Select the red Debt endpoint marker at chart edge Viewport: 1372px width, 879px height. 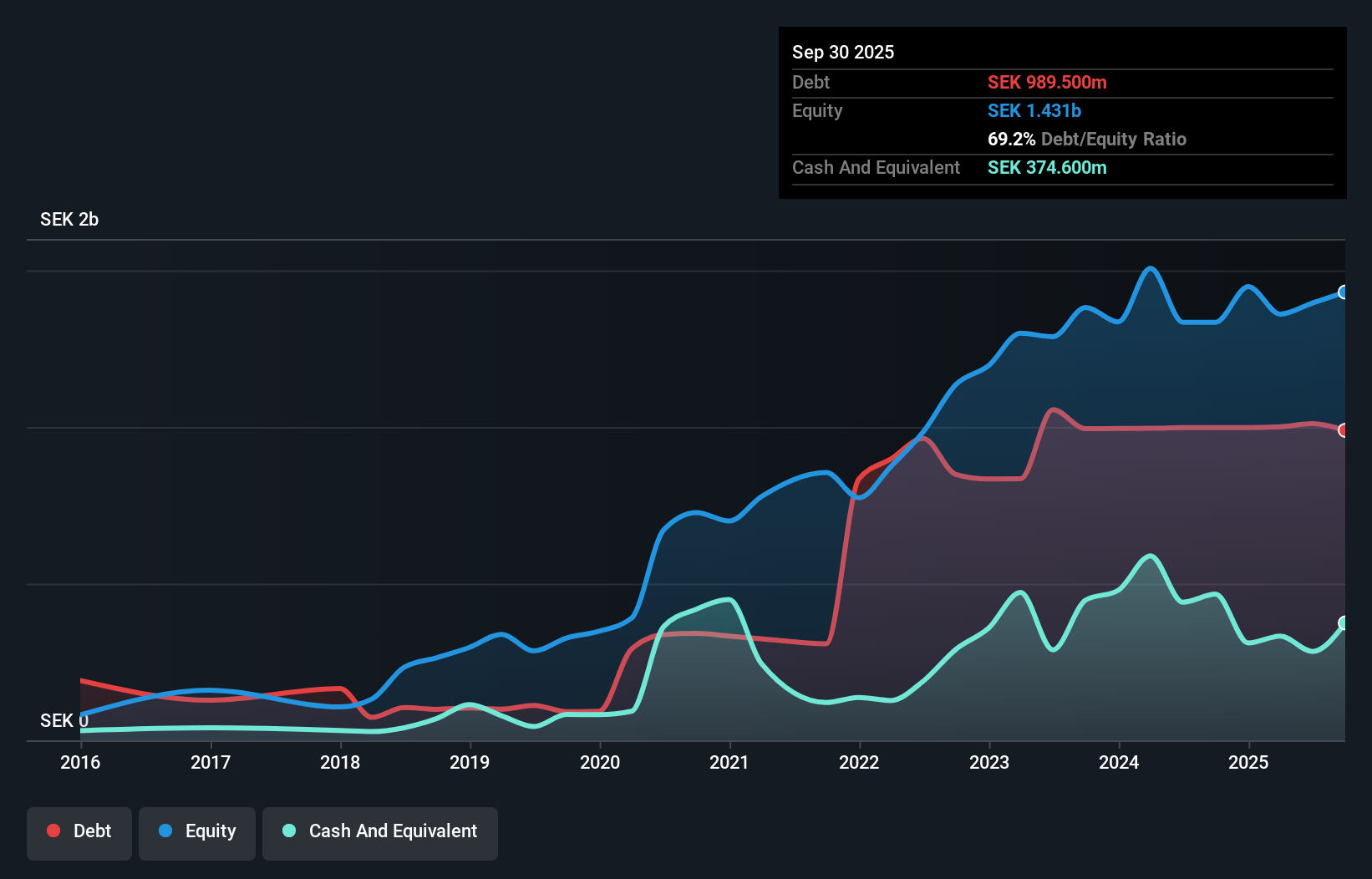pos(1344,429)
